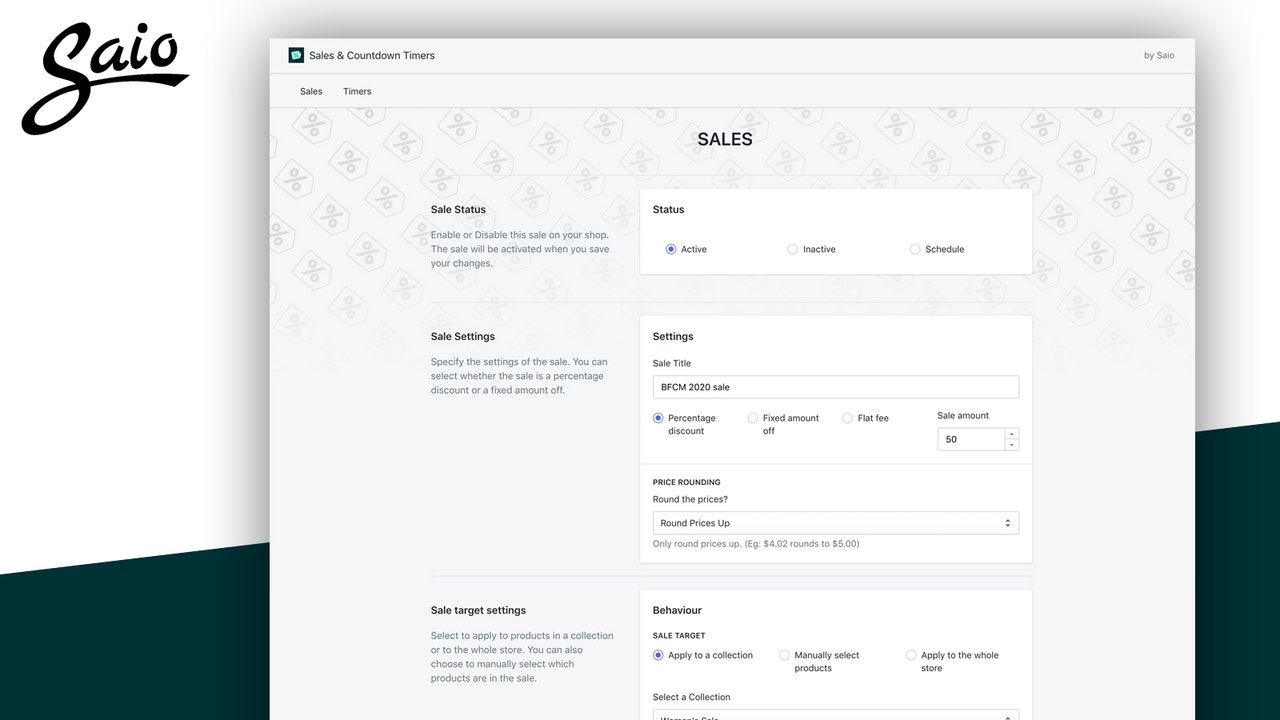Click the Sales & Countdown Timers app icon
Image resolution: width=1280 pixels, height=720 pixels.
(296, 55)
